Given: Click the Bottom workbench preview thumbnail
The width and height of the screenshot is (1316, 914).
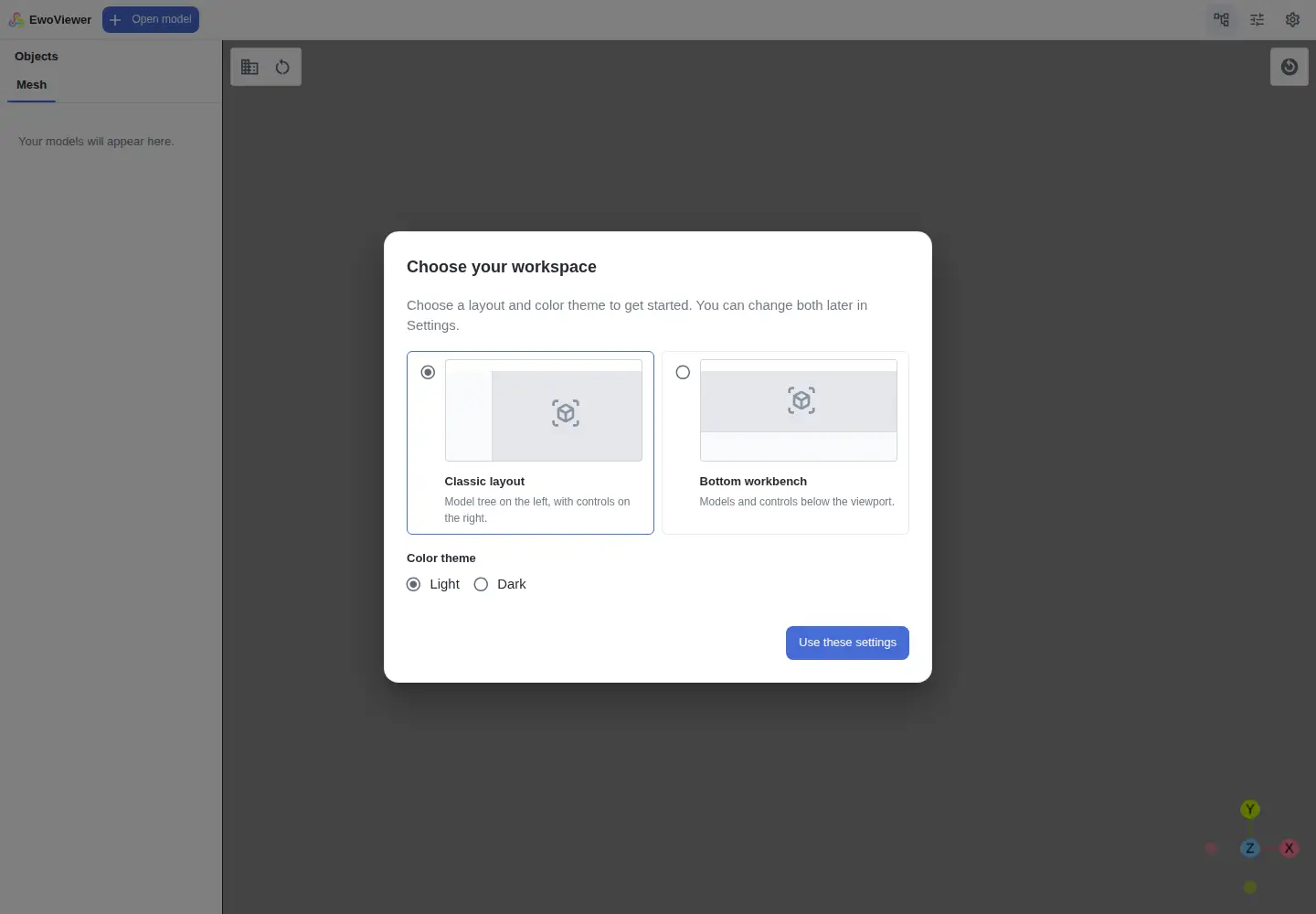Looking at the screenshot, I should 799,410.
